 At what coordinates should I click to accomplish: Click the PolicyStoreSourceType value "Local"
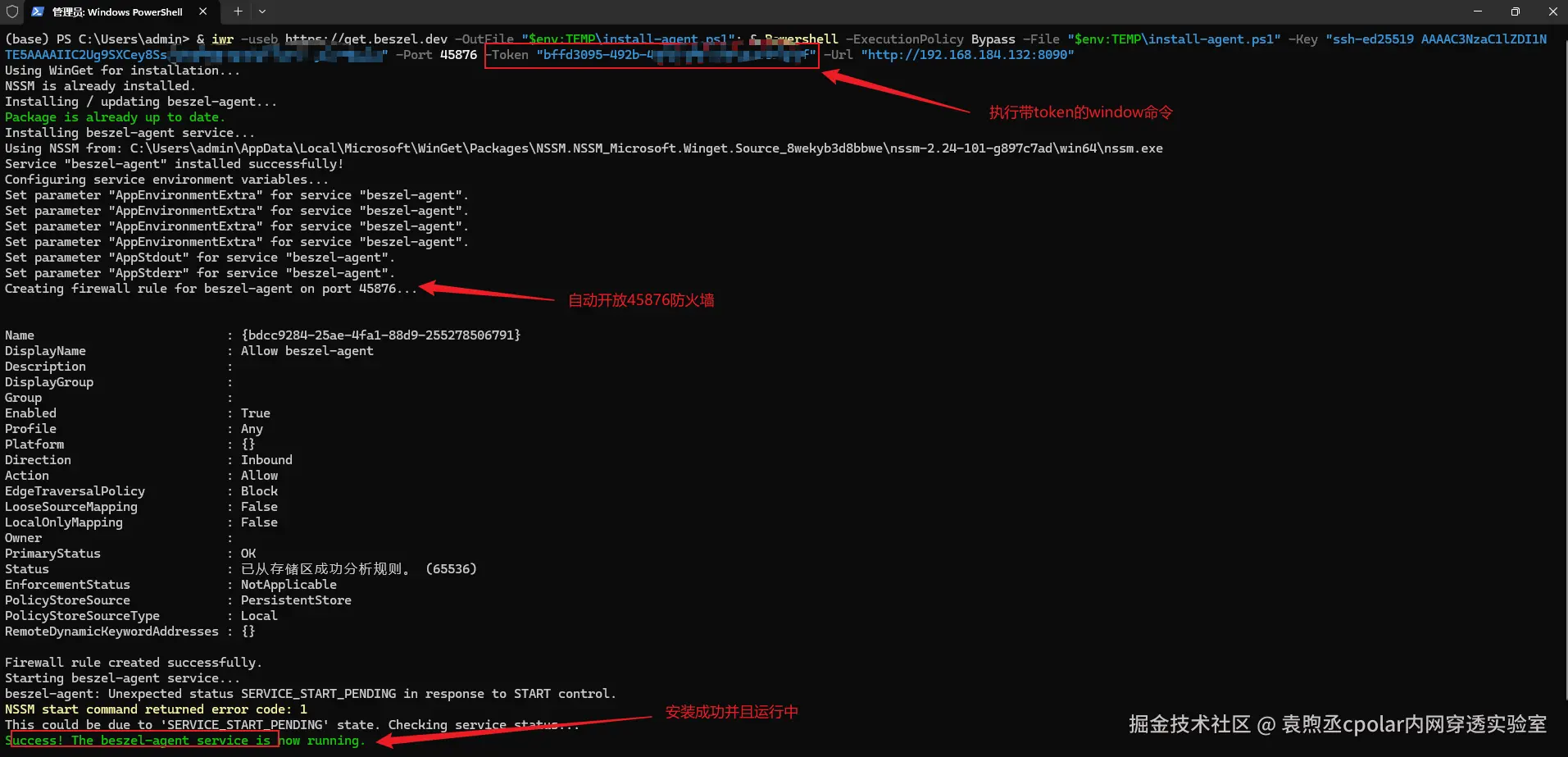pyautogui.click(x=259, y=616)
